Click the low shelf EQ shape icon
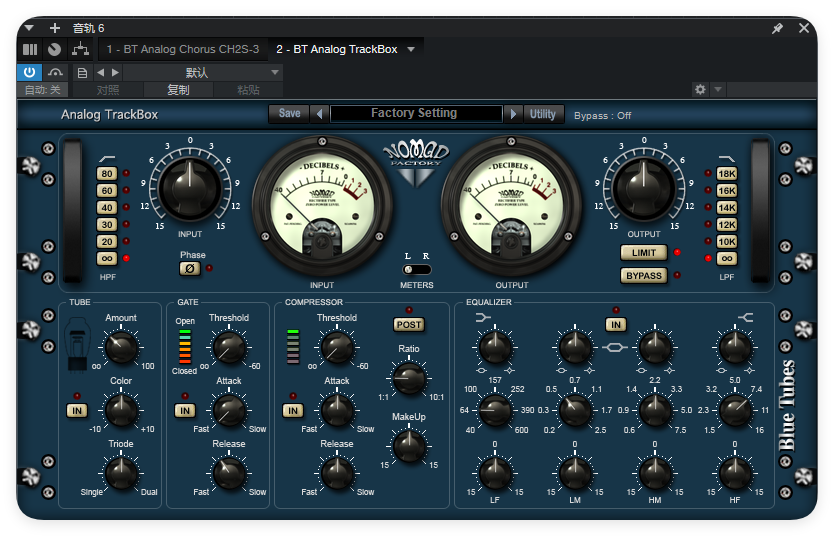Image resolution: width=834 pixels, height=536 pixels. click(x=482, y=317)
